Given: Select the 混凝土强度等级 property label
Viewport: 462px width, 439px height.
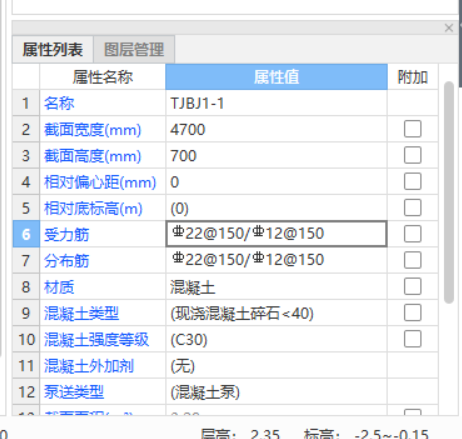Looking at the screenshot, I should tap(96, 340).
